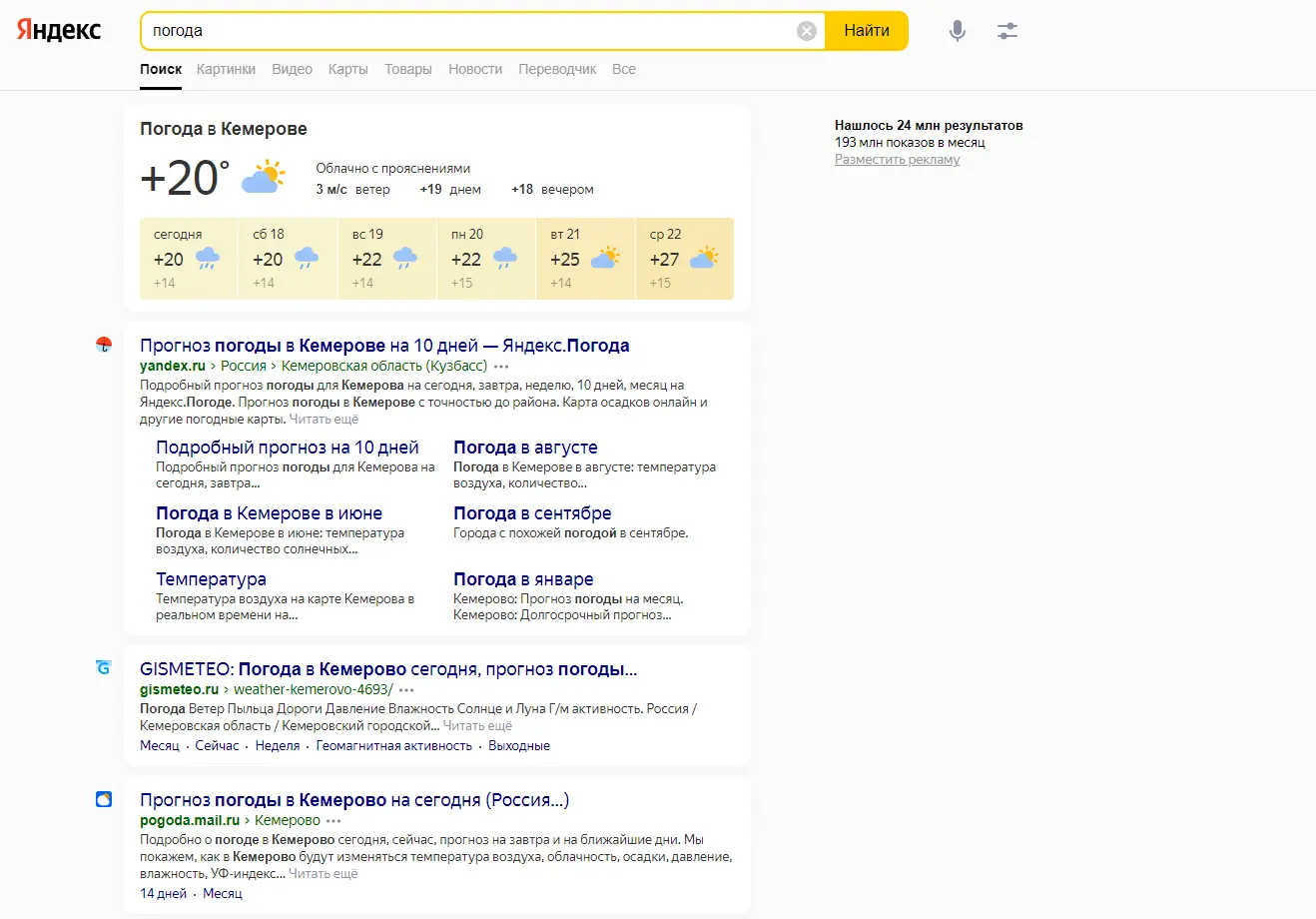Image resolution: width=1316 pixels, height=919 pixels.
Task: Select the Поиск tab
Action: 161,69
